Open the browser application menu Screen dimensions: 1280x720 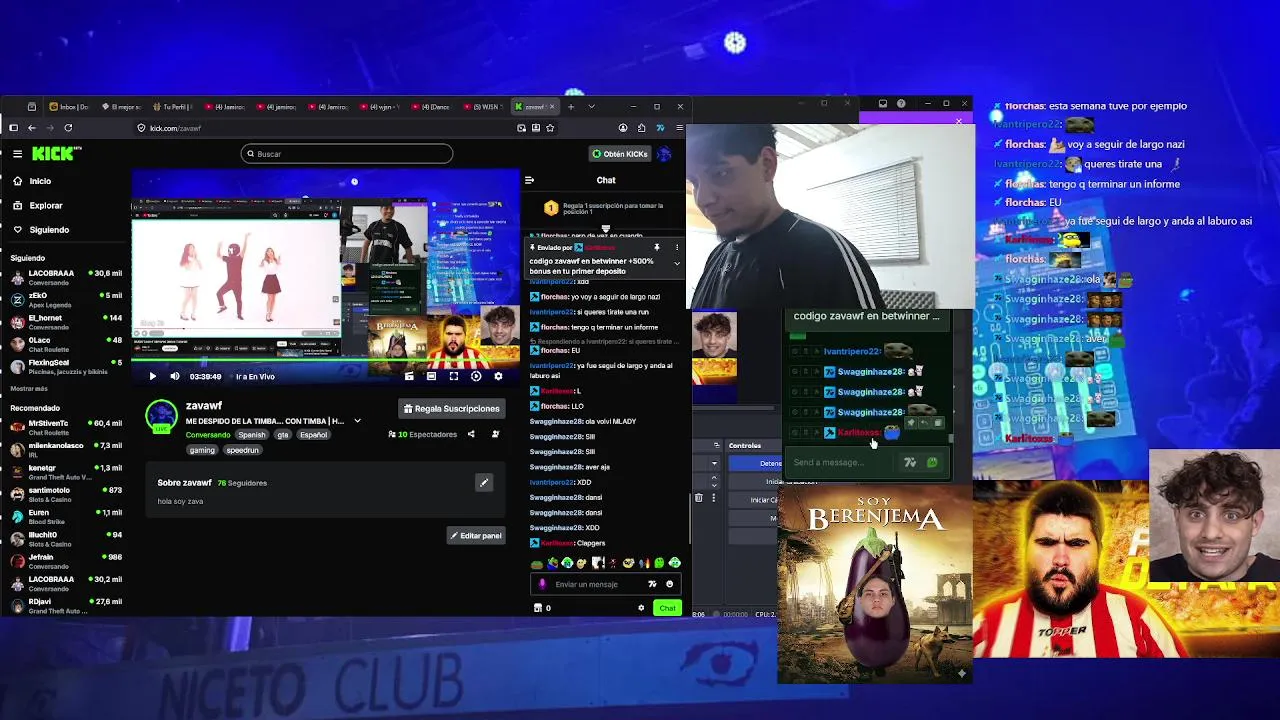pyautogui.click(x=679, y=128)
